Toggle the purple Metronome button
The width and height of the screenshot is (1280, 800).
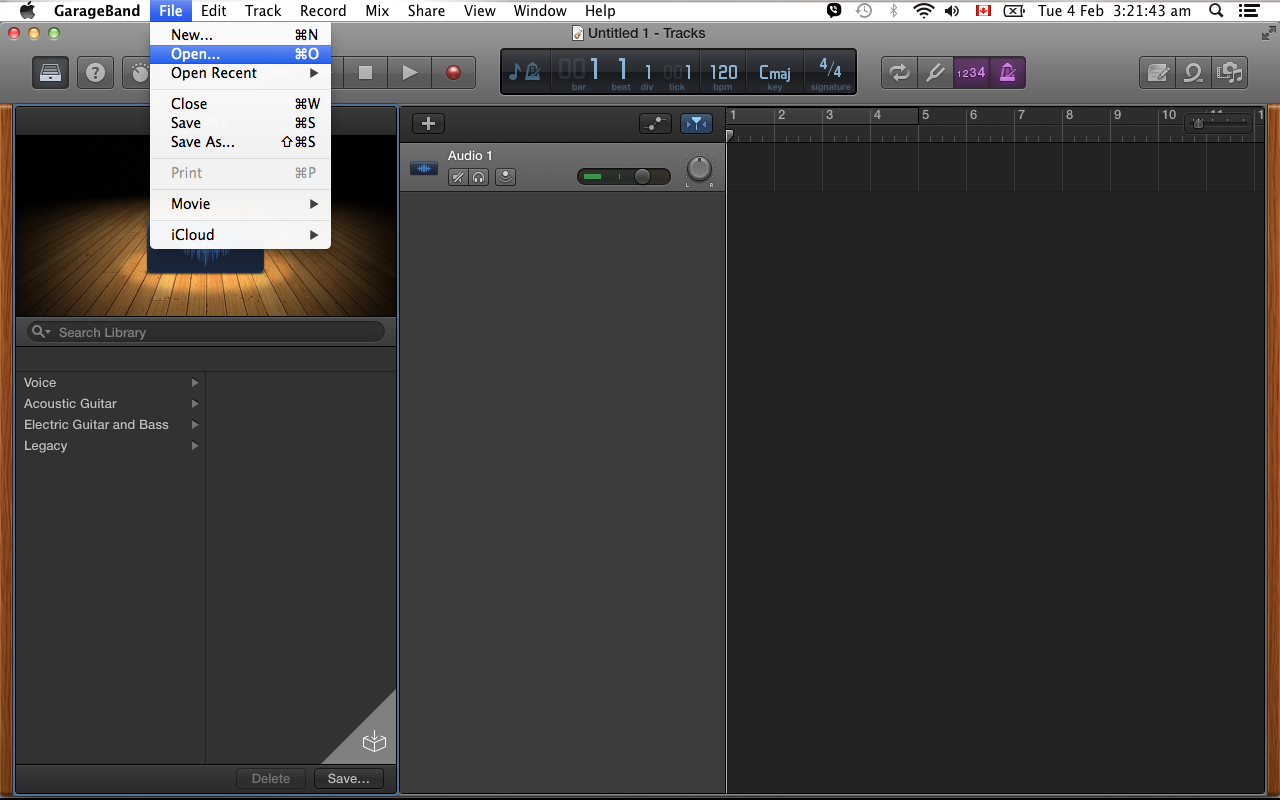coord(1007,72)
